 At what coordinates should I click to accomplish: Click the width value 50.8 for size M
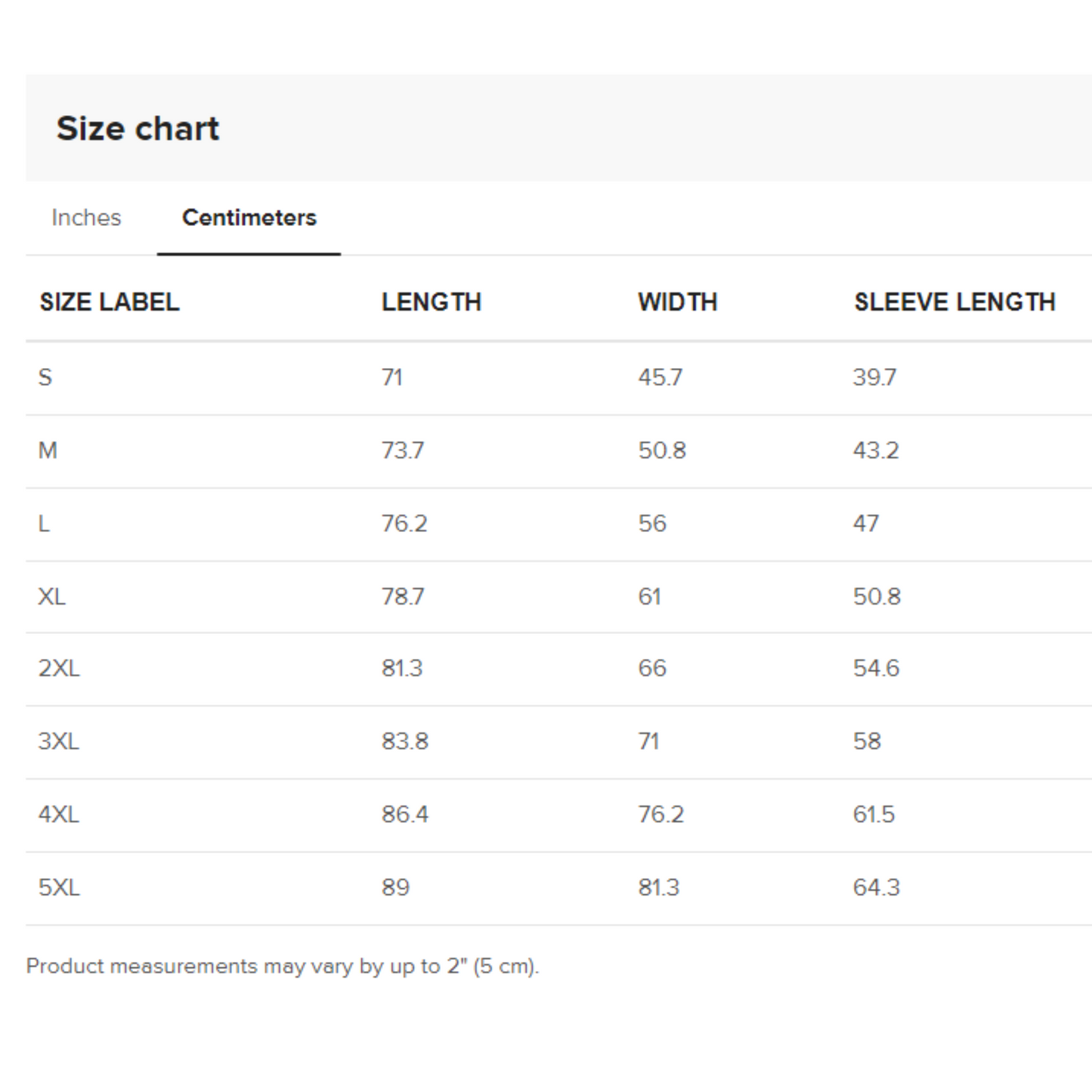(x=661, y=450)
